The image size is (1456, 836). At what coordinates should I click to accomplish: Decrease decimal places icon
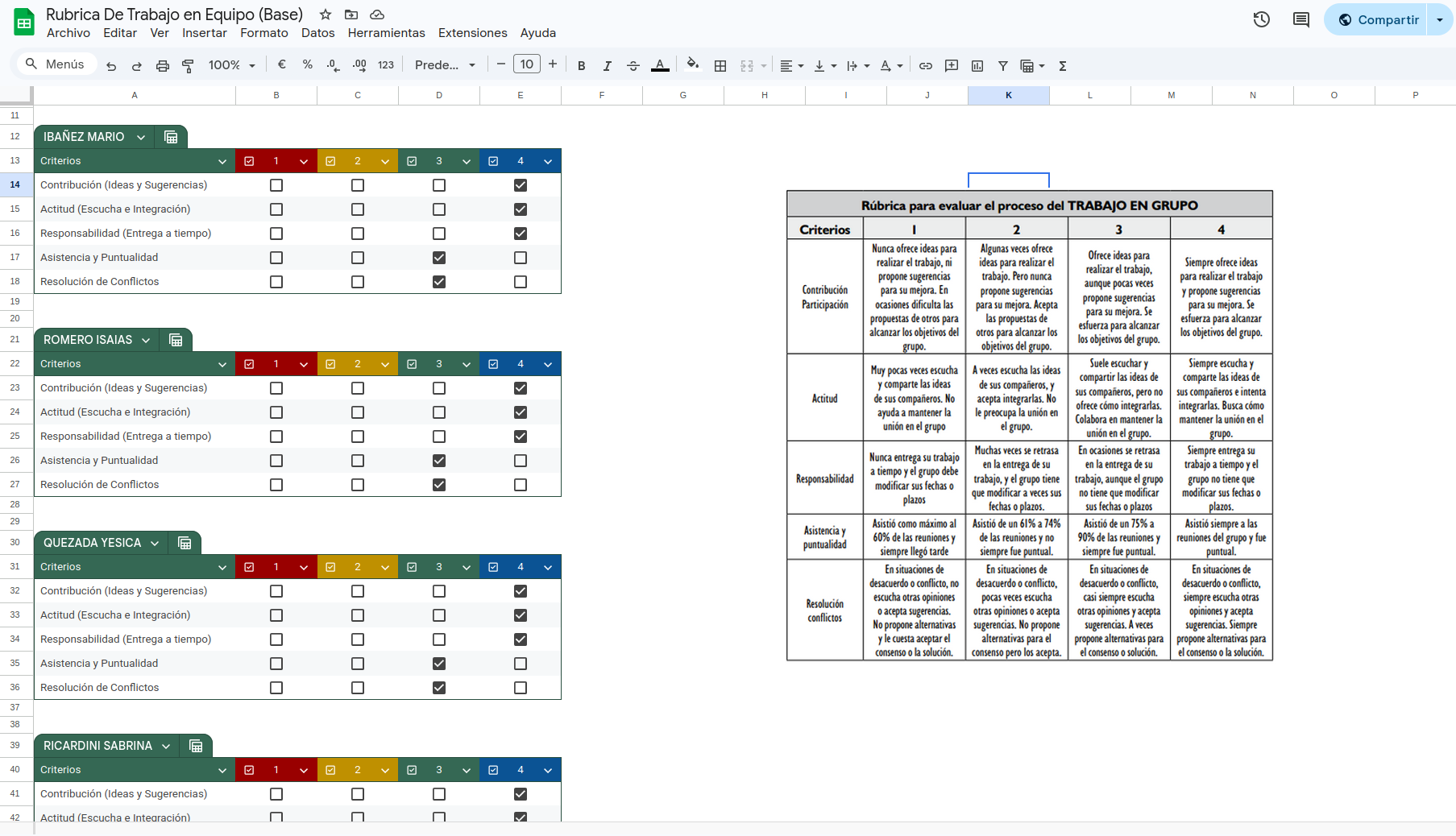334,65
